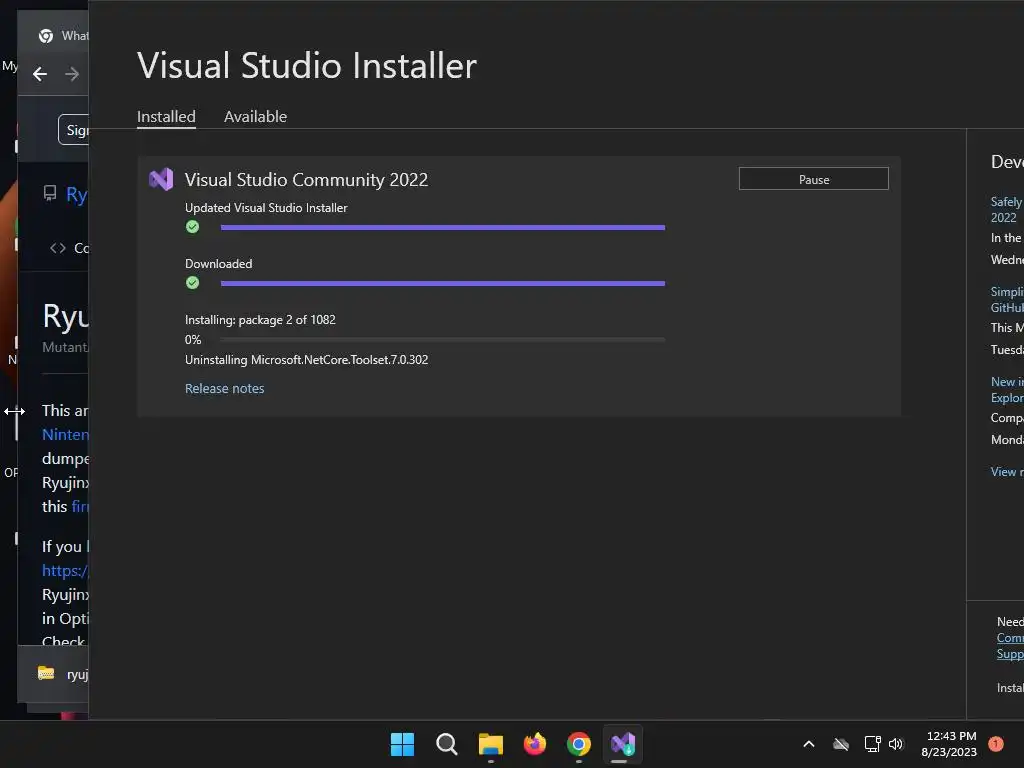Open the Windows Start menu
This screenshot has height=768, width=1024.
(402, 744)
